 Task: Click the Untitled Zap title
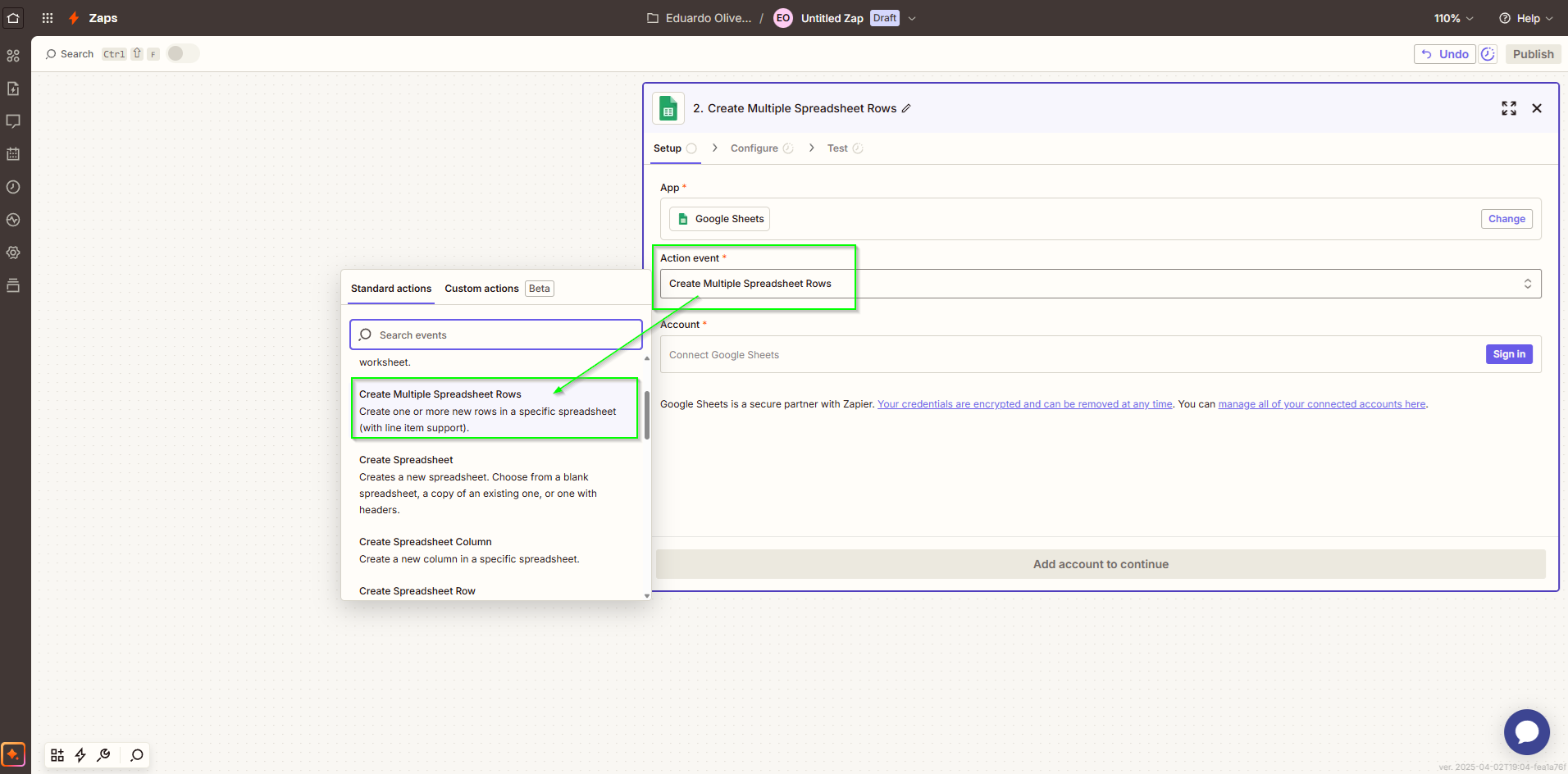(832, 18)
